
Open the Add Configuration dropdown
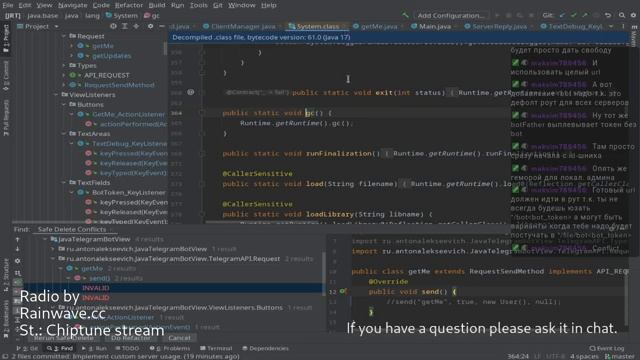(x=451, y=16)
